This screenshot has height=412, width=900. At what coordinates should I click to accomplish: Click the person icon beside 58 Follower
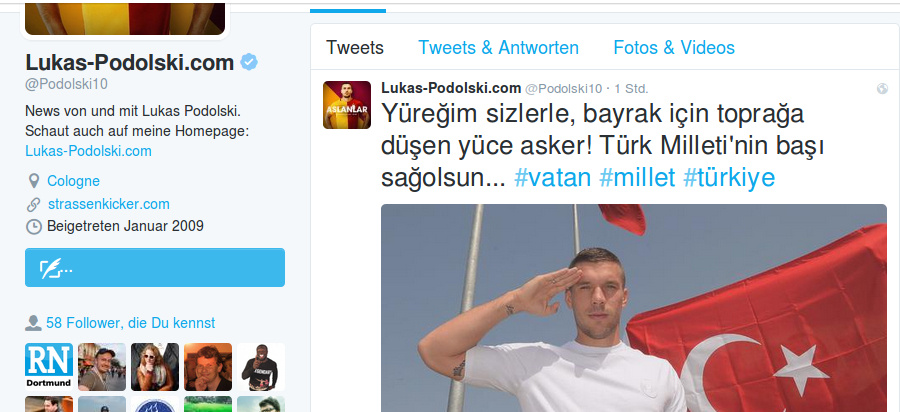[33, 323]
